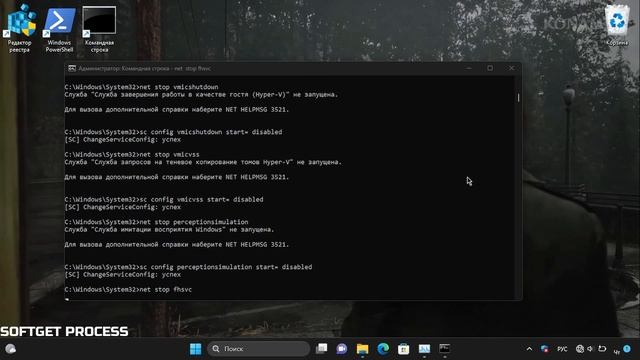
Task: Open the picture-monitor app on the taskbar
Action: click(424, 349)
